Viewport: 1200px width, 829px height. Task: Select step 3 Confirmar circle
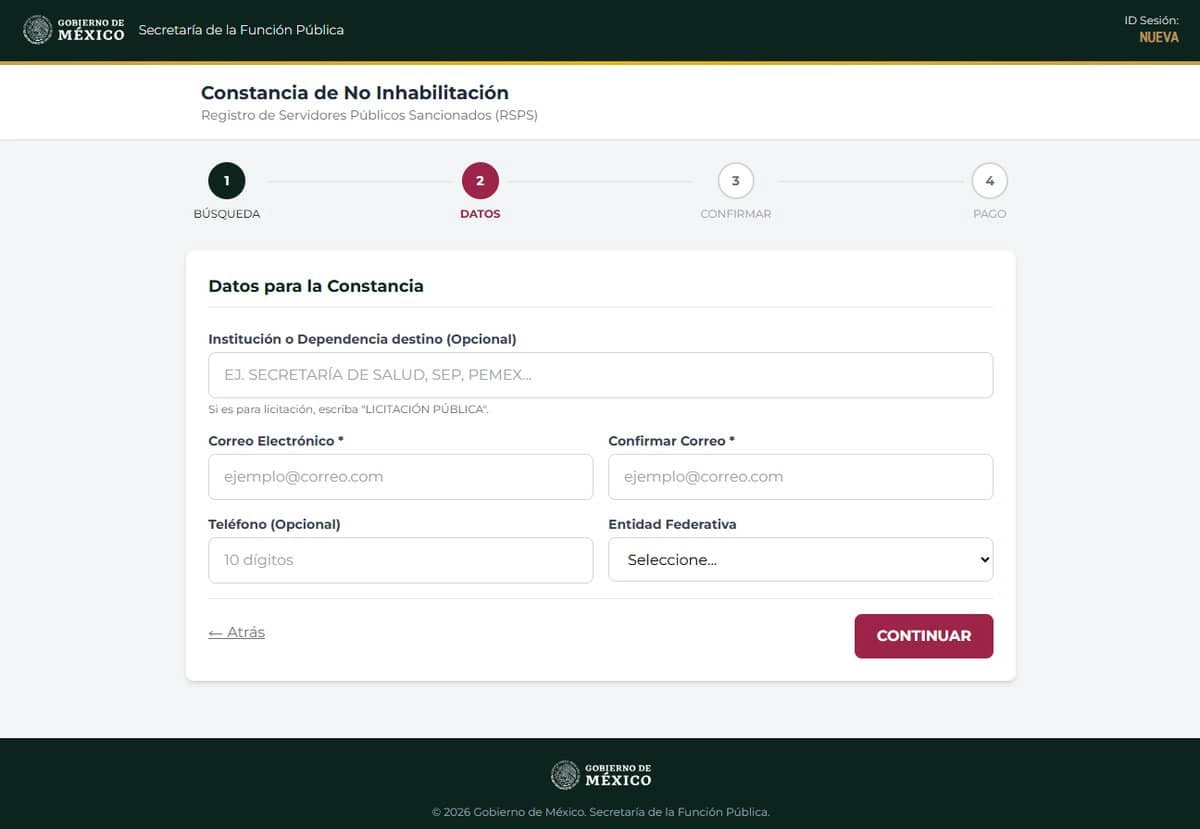pos(736,181)
